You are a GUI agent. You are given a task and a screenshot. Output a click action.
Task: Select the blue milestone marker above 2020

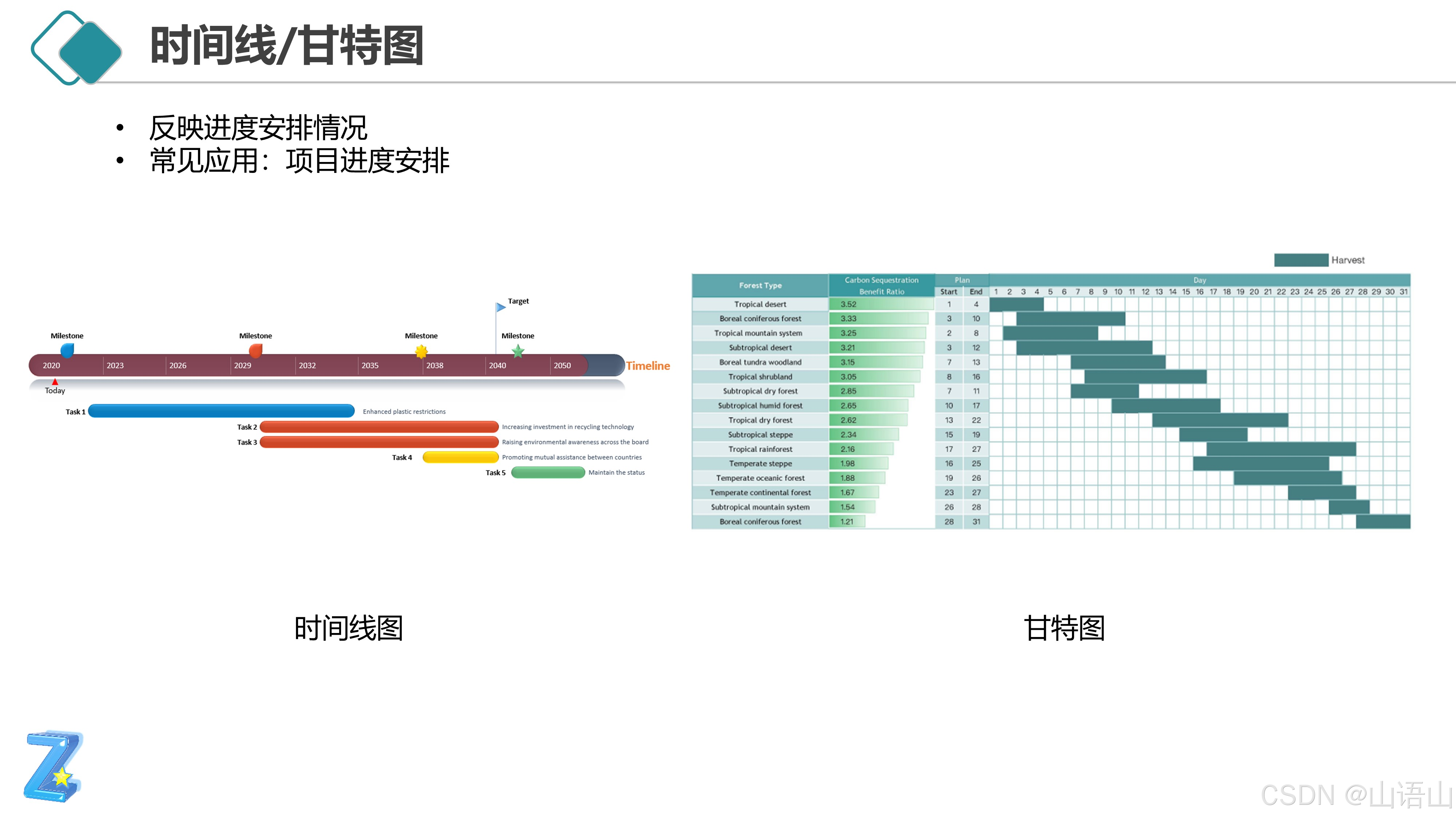coord(67,351)
